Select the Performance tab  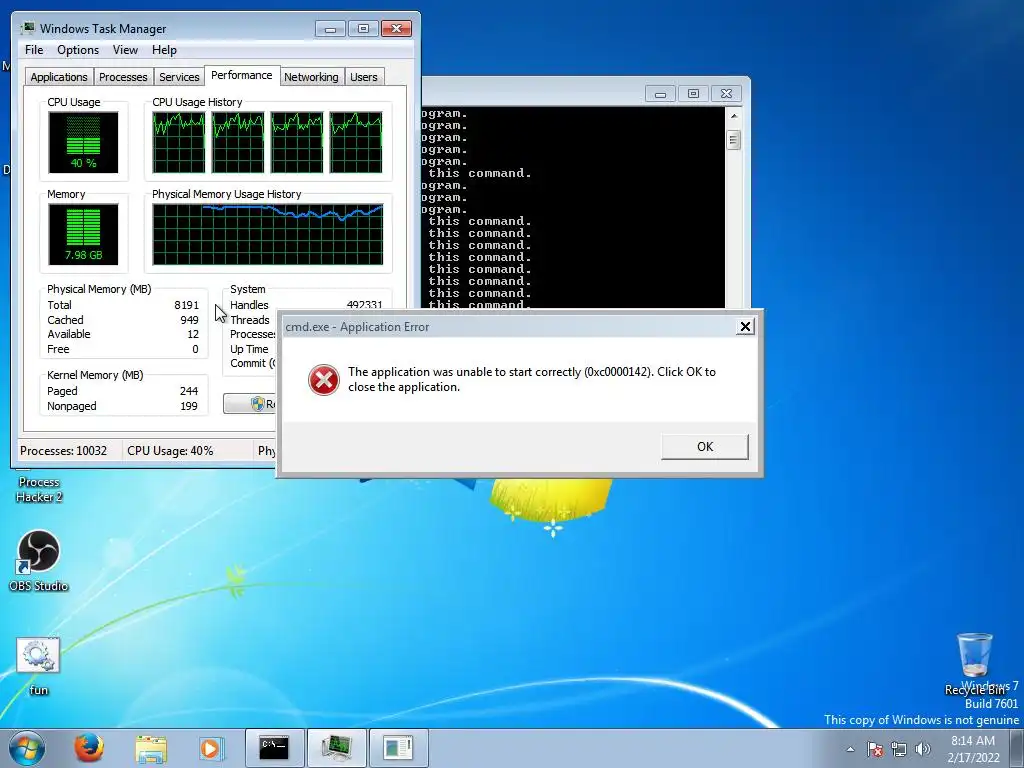(242, 75)
